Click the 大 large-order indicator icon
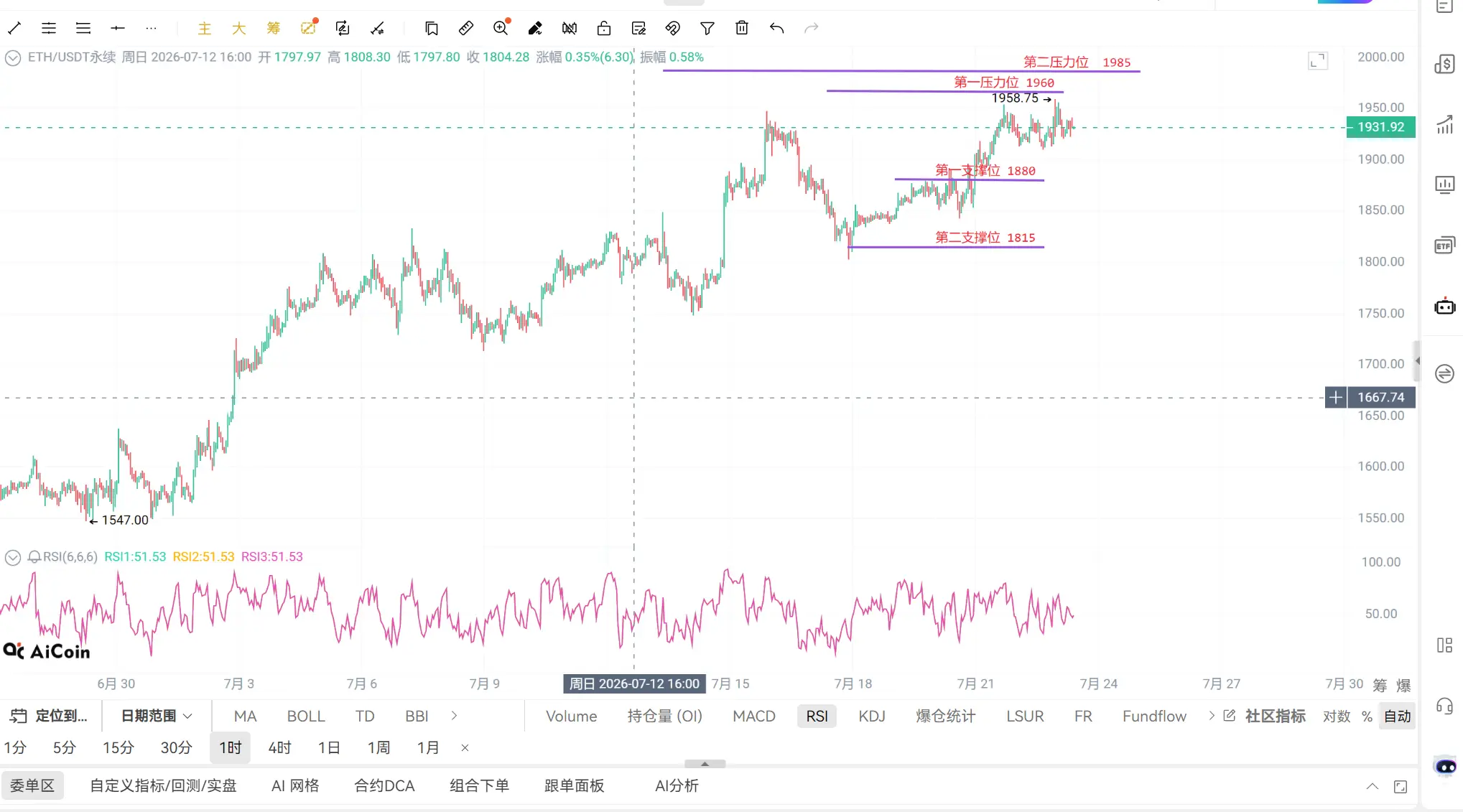1463x812 pixels. pos(239,28)
